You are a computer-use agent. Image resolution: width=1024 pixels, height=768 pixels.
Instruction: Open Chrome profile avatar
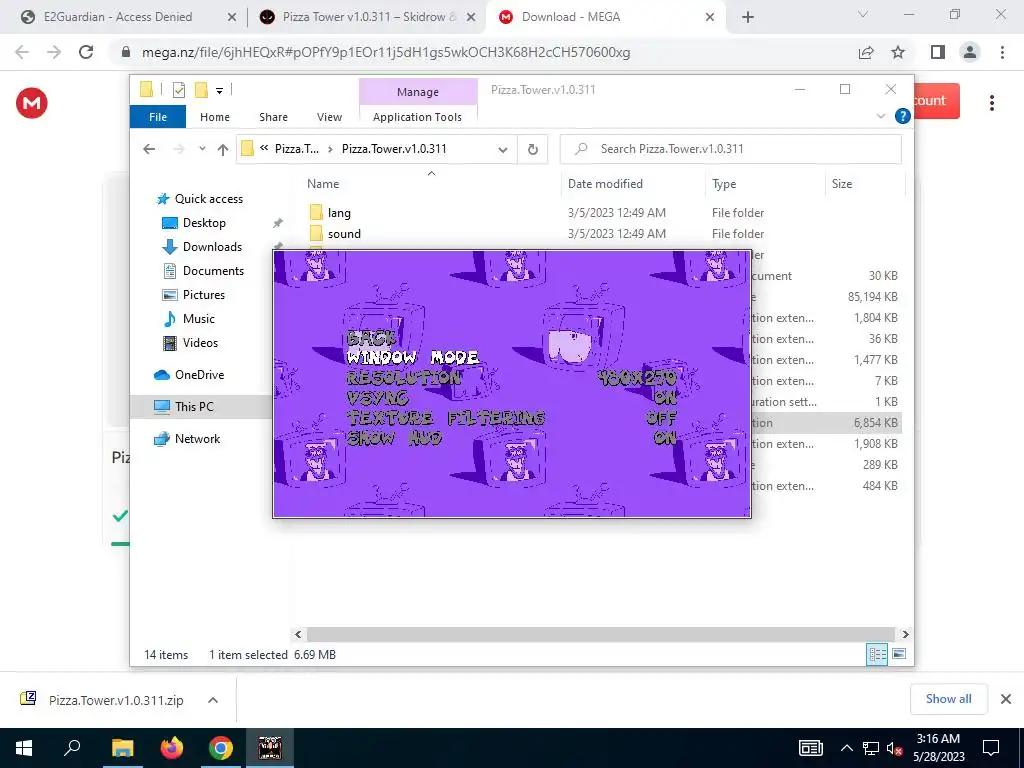970,52
